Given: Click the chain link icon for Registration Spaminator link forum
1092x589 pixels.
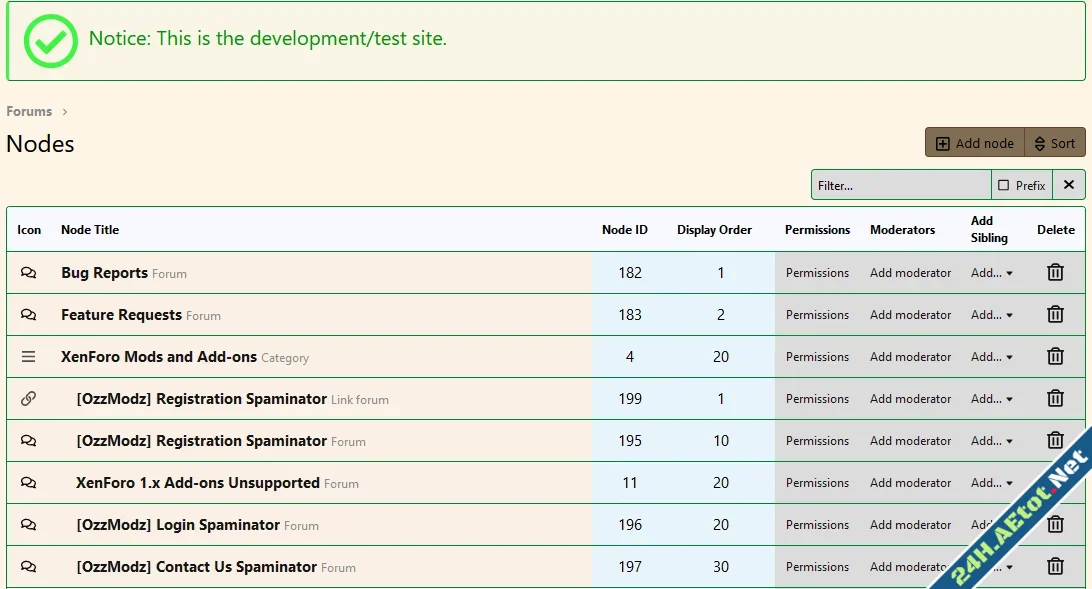Looking at the screenshot, I should 28,398.
